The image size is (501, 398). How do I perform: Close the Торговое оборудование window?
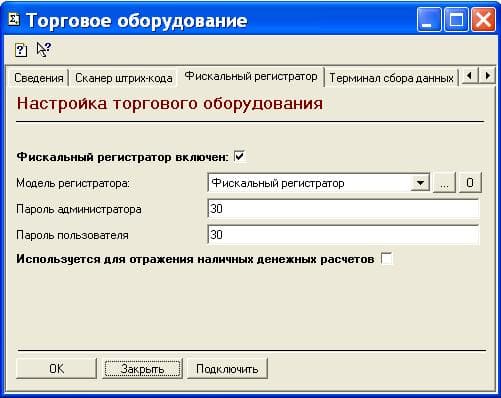(483, 20)
